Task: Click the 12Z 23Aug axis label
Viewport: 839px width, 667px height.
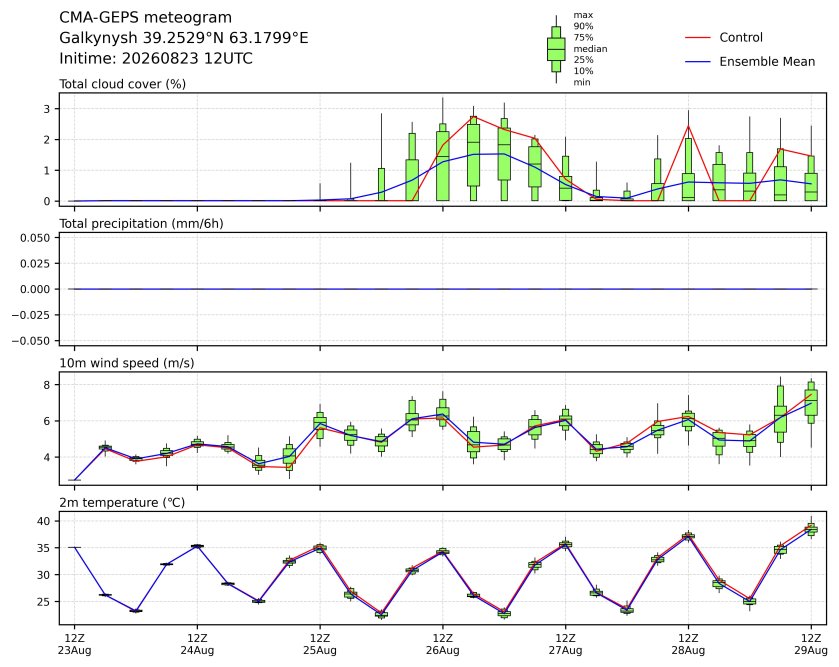Action: [74, 644]
